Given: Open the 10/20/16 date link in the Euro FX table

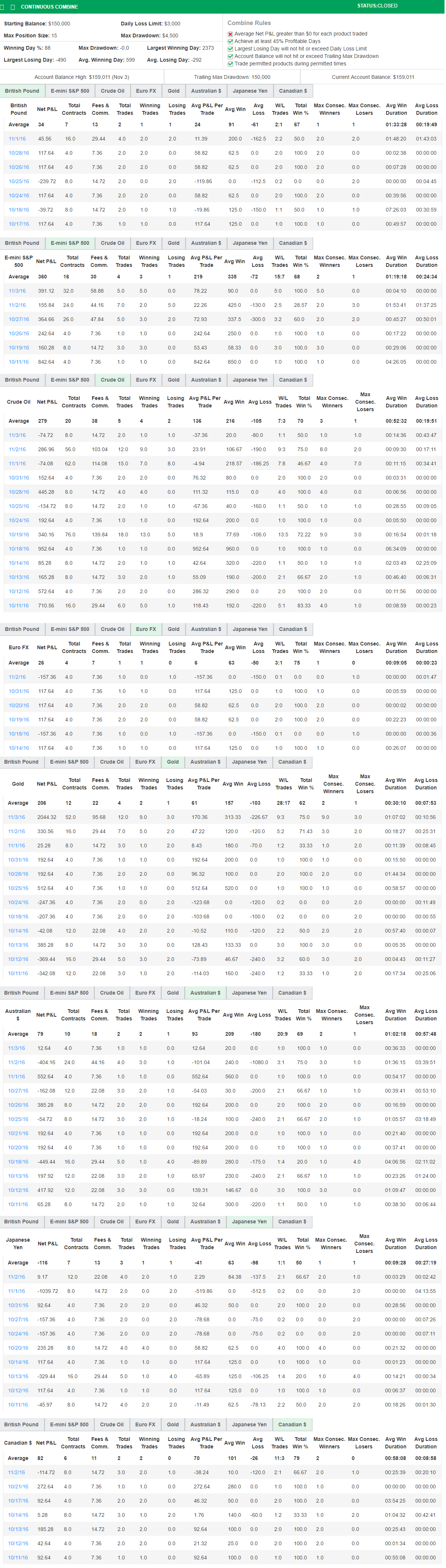Looking at the screenshot, I should (x=18, y=705).
